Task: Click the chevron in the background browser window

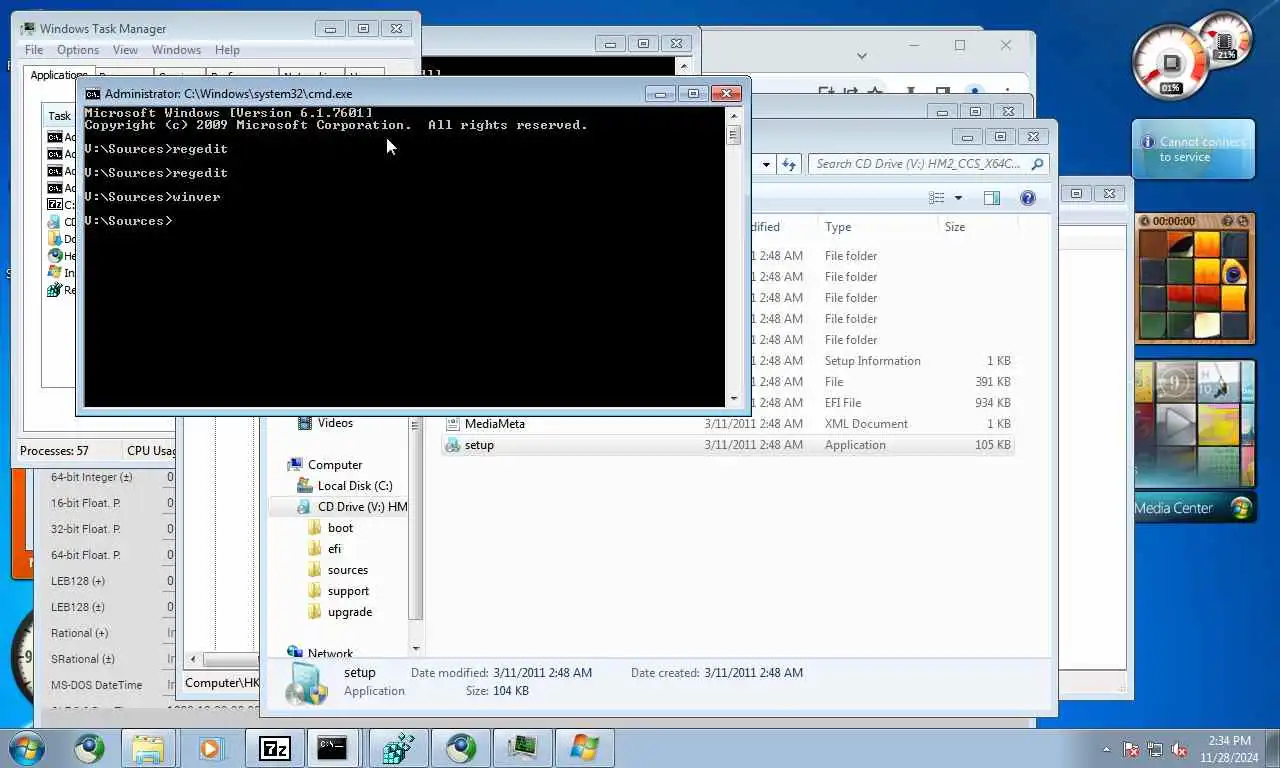Action: point(862,56)
